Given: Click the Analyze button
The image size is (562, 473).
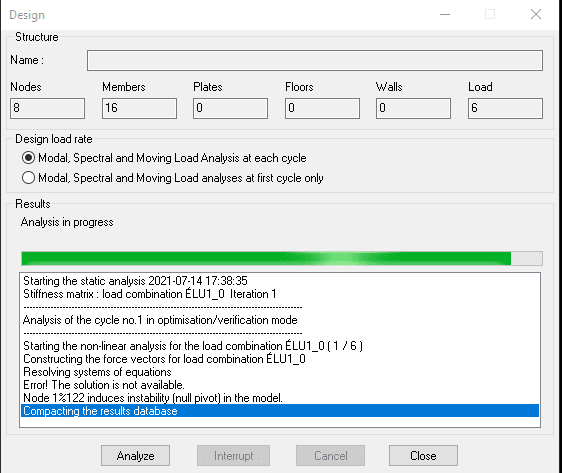Looking at the screenshot, I should pos(135,455).
